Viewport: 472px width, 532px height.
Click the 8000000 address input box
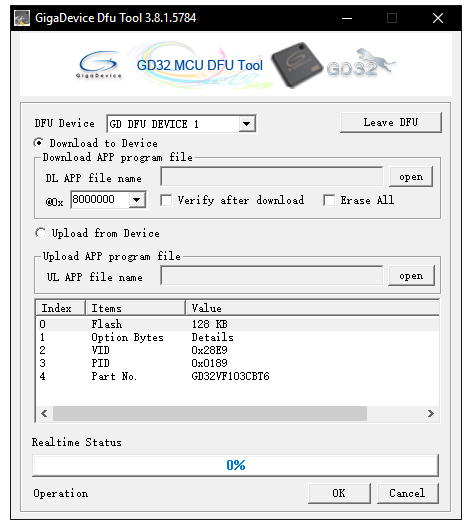pyautogui.click(x=100, y=200)
